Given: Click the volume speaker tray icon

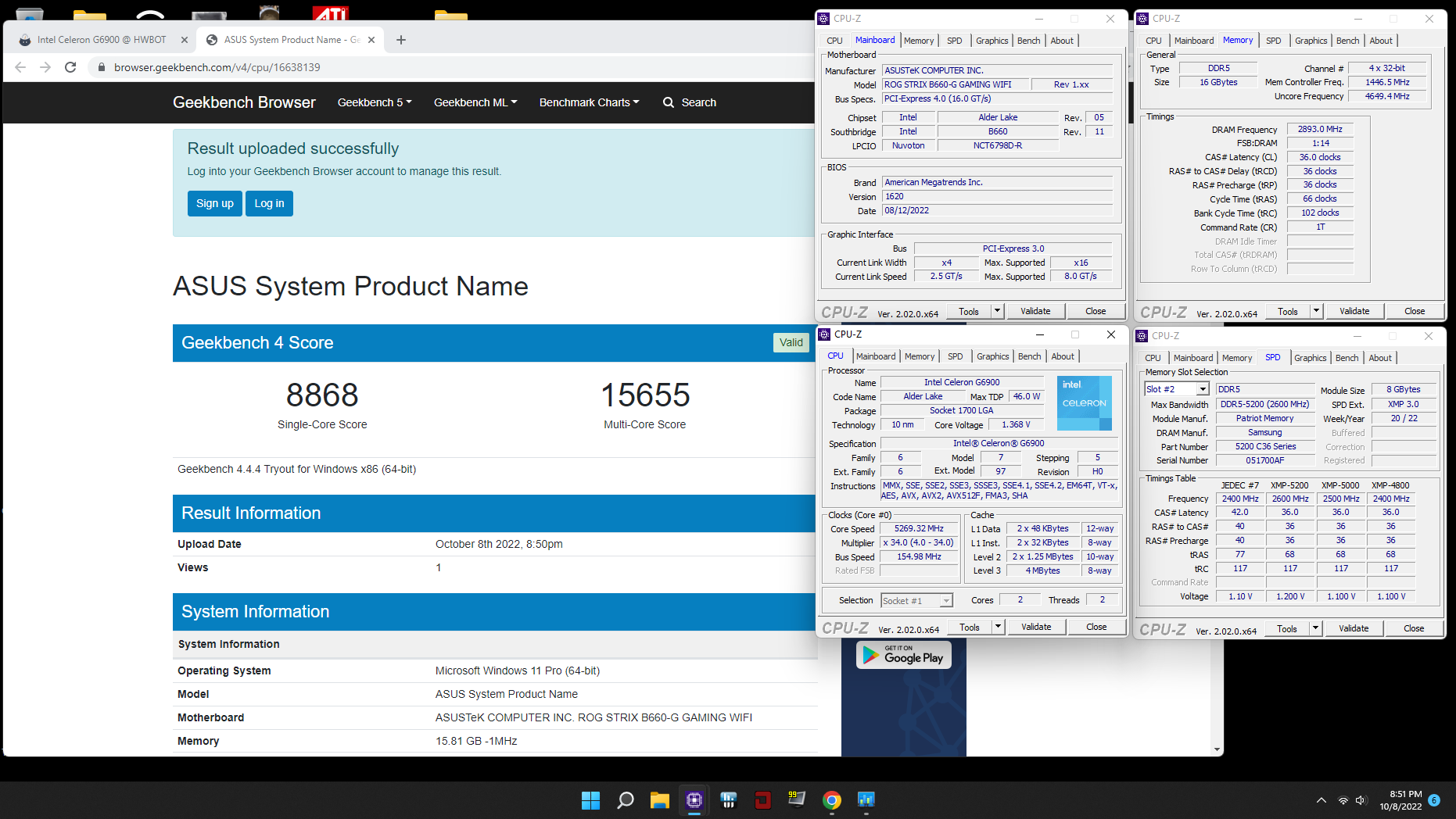Looking at the screenshot, I should 1361,800.
